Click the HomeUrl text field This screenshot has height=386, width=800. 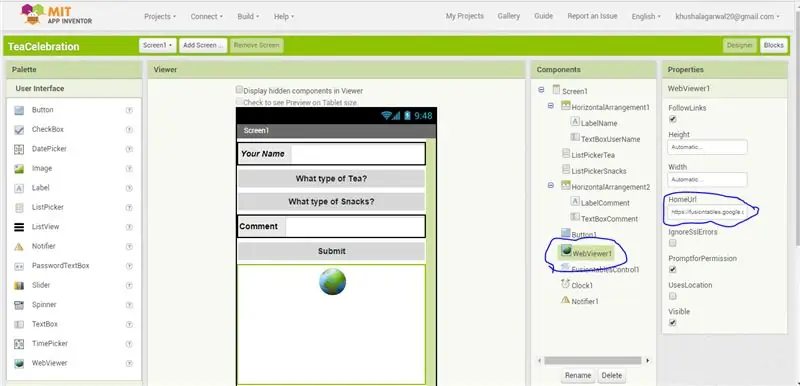click(x=707, y=212)
